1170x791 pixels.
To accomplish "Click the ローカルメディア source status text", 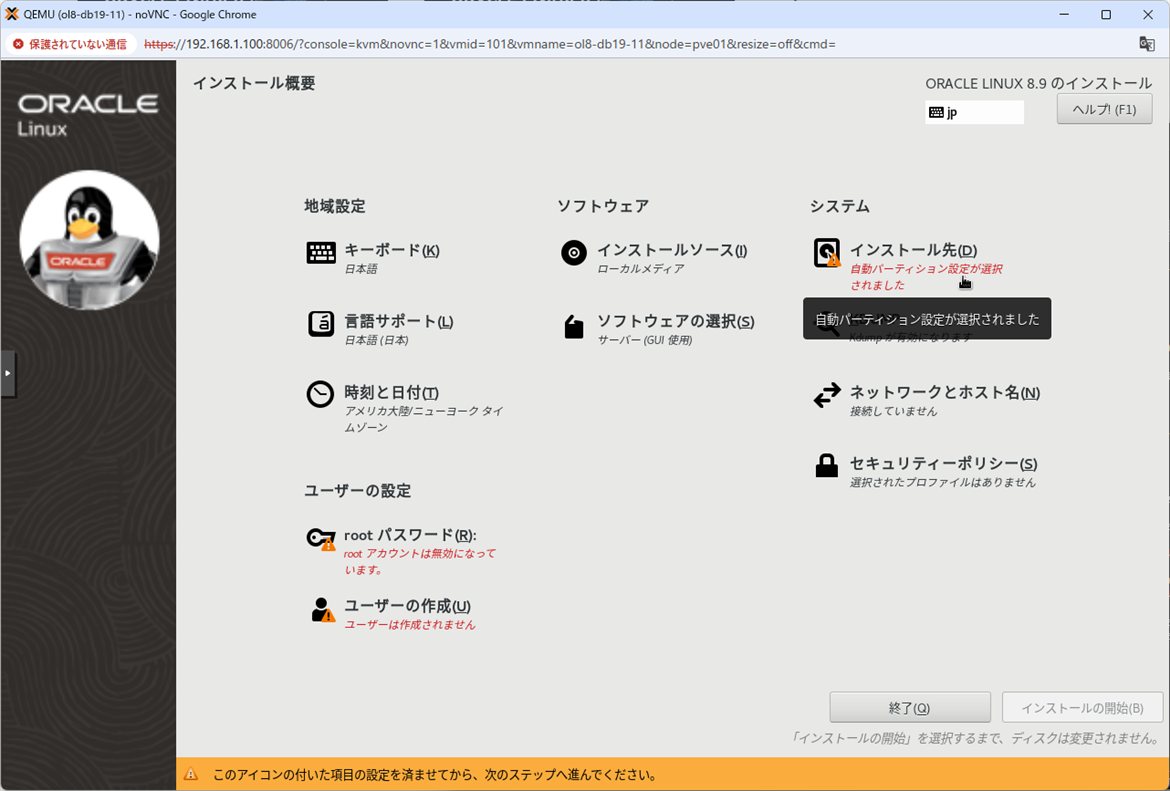I will (x=640, y=269).
